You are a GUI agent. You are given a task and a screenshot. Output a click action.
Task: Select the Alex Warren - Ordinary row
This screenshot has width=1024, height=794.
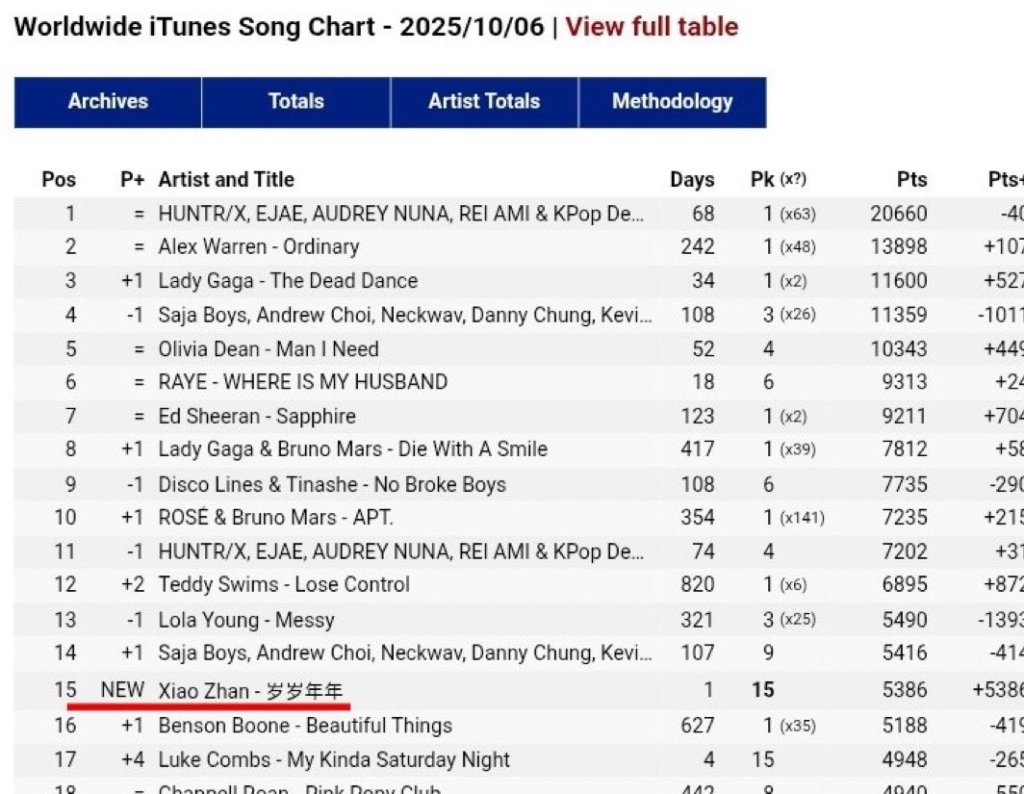point(519,247)
